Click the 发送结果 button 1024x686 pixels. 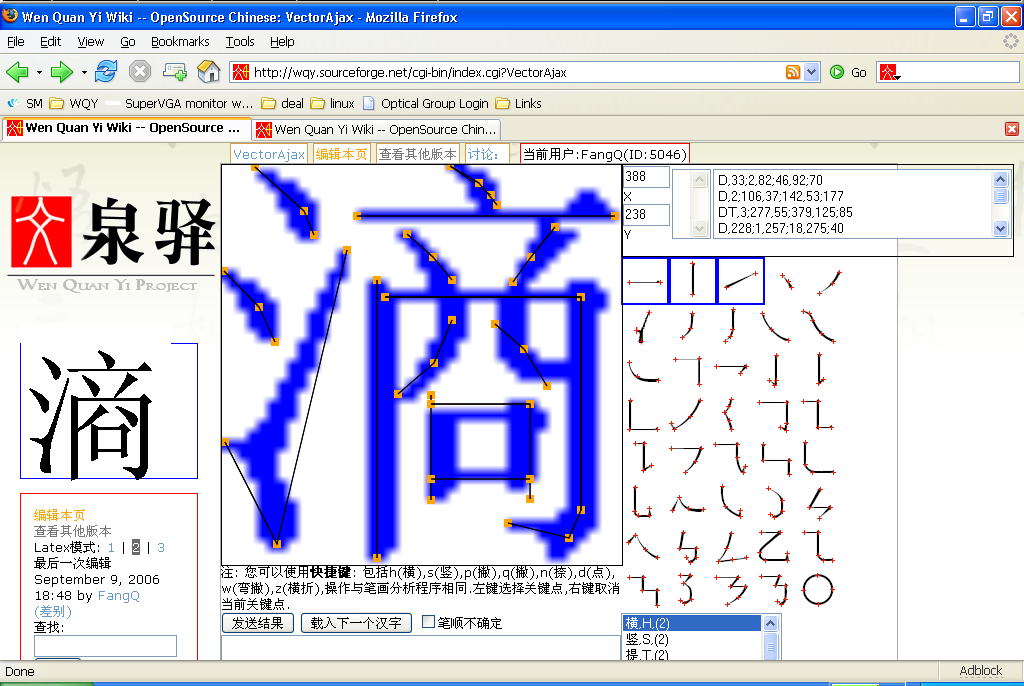[258, 623]
